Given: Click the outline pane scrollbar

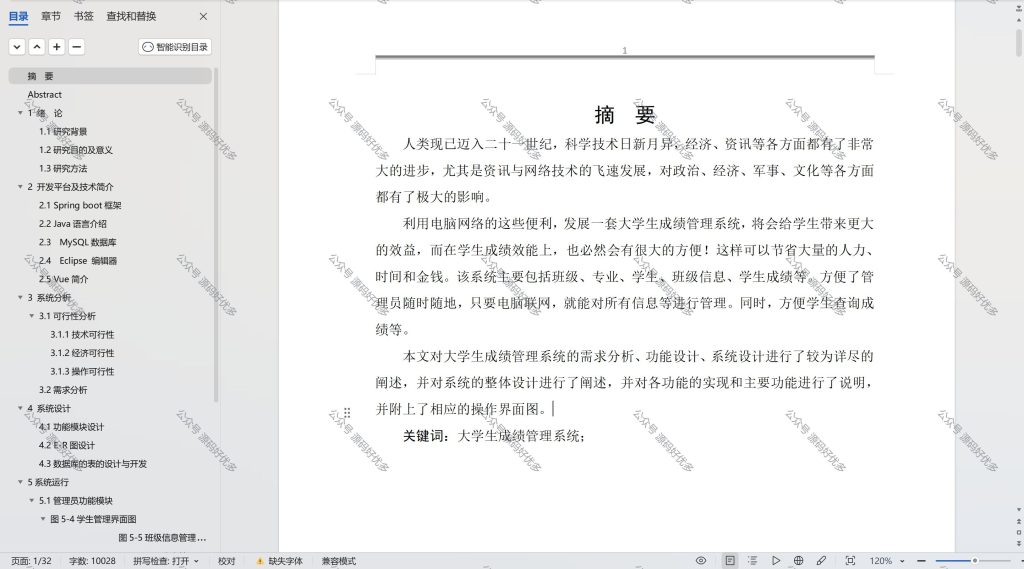Looking at the screenshot, I should point(216,235).
